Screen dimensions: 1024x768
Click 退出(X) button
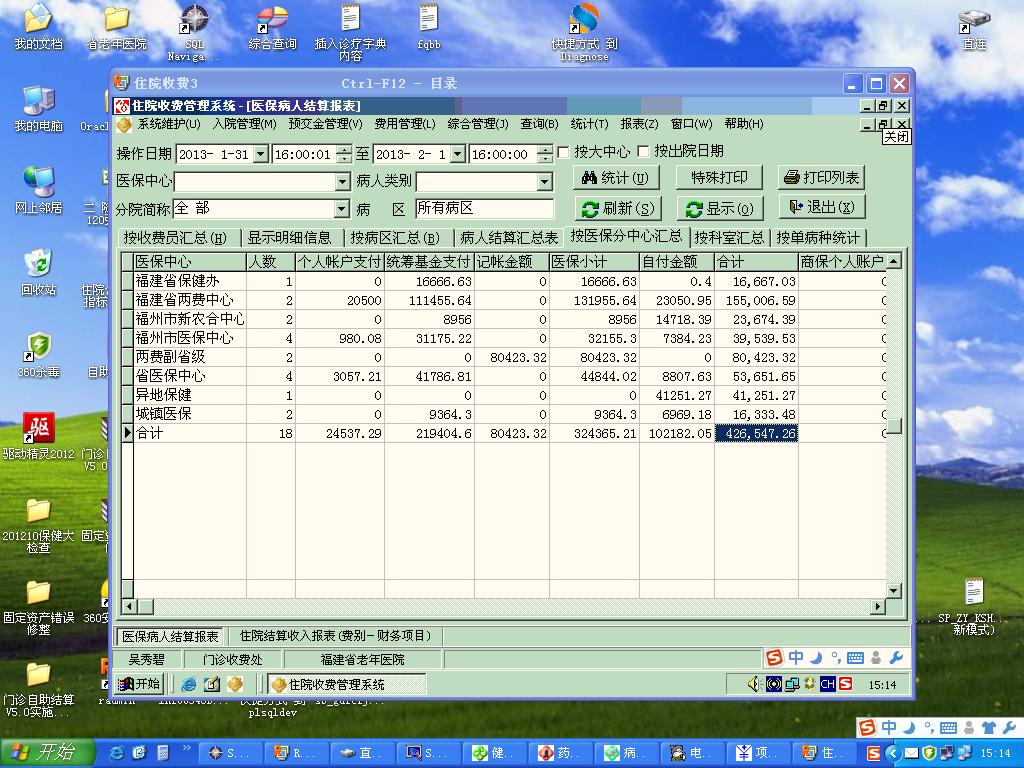click(822, 207)
